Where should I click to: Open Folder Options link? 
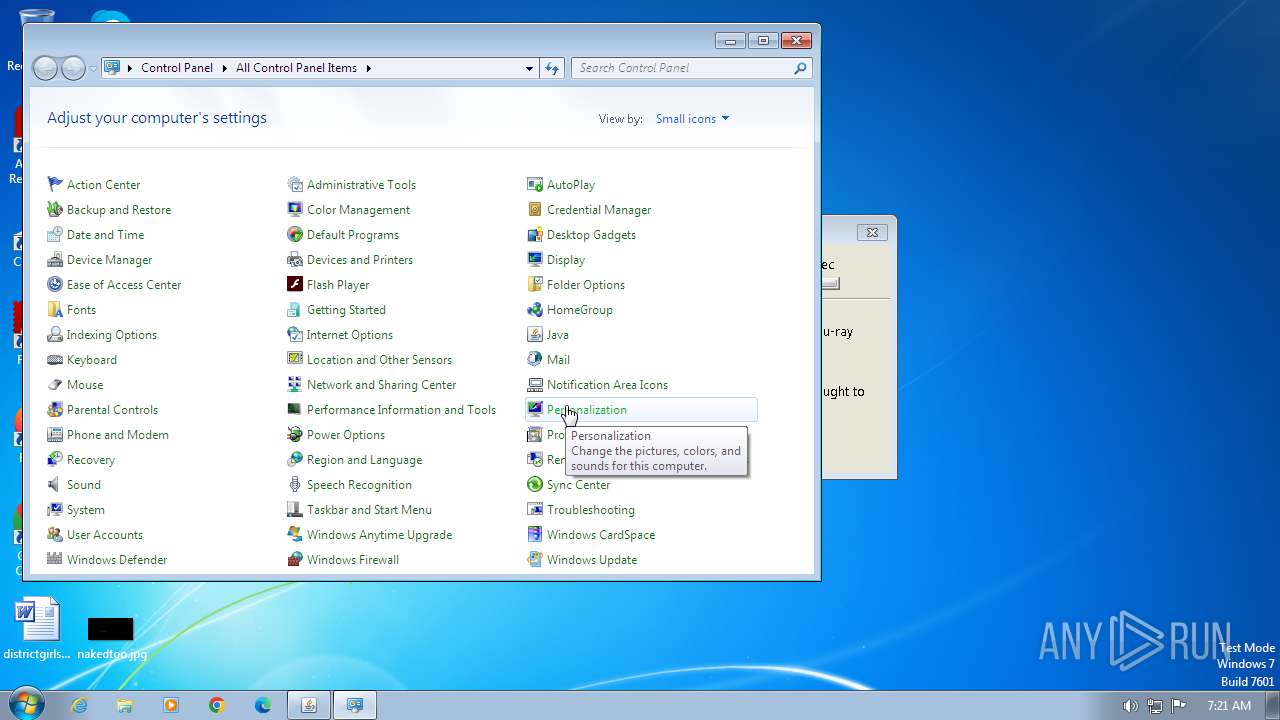pos(586,284)
